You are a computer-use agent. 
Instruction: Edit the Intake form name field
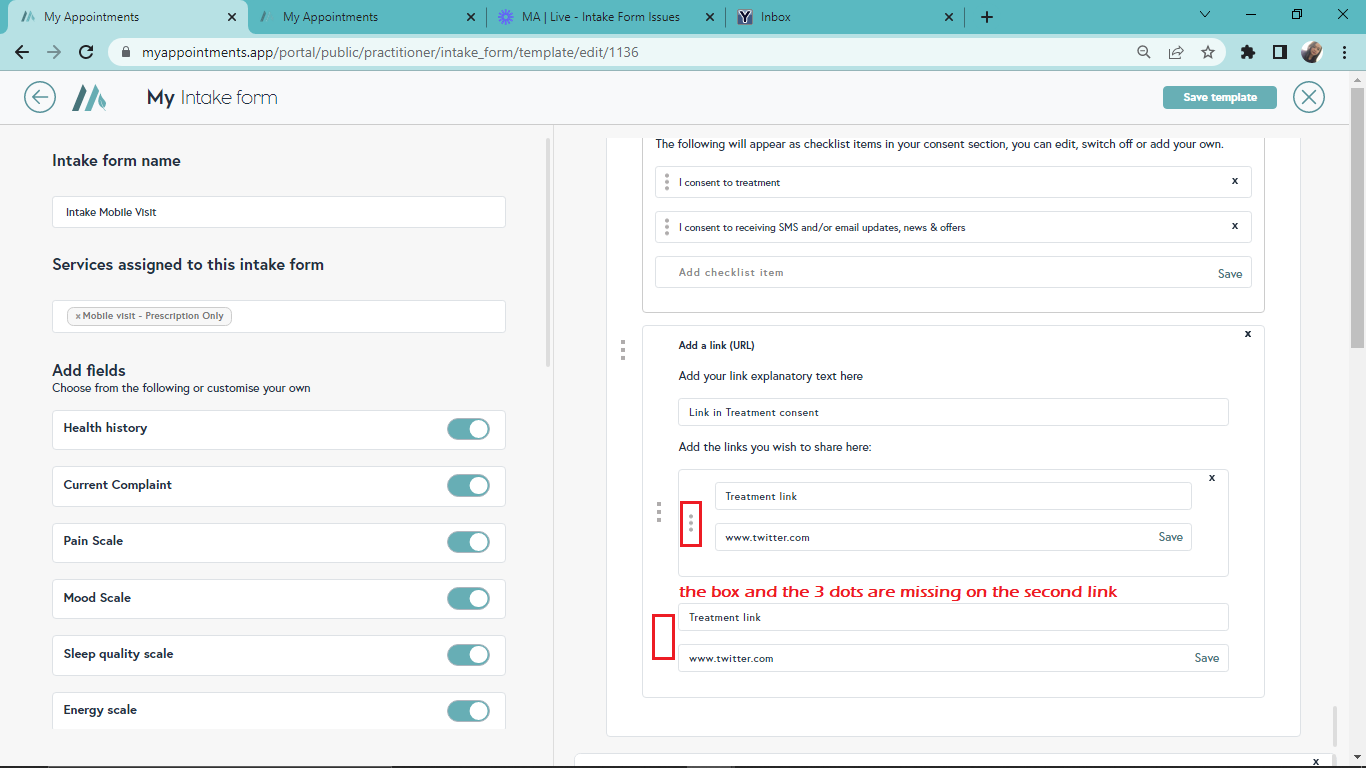tap(278, 212)
